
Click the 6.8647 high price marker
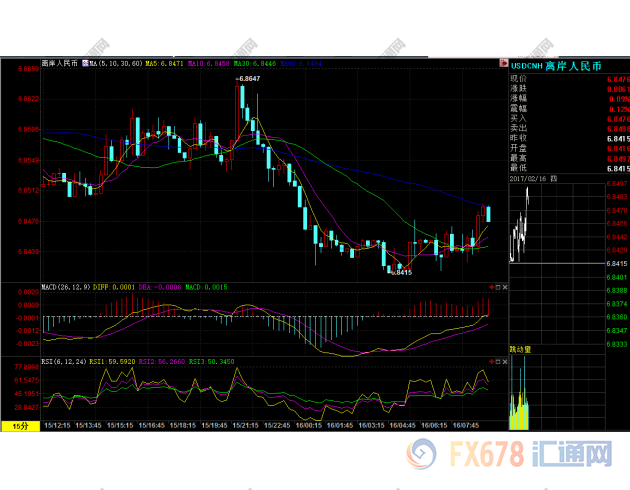tap(247, 77)
